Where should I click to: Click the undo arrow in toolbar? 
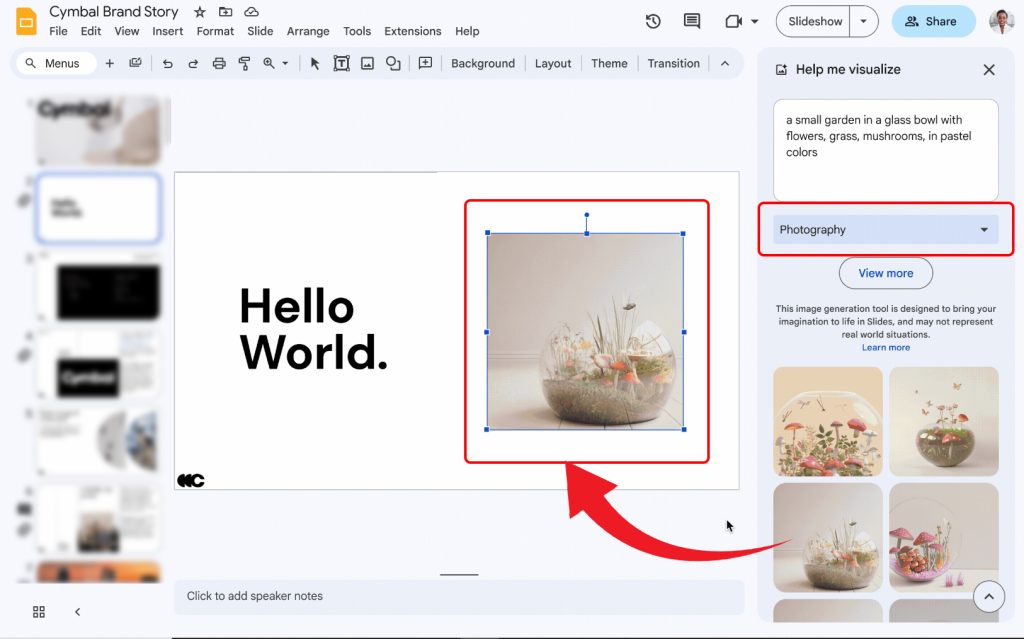(x=167, y=63)
